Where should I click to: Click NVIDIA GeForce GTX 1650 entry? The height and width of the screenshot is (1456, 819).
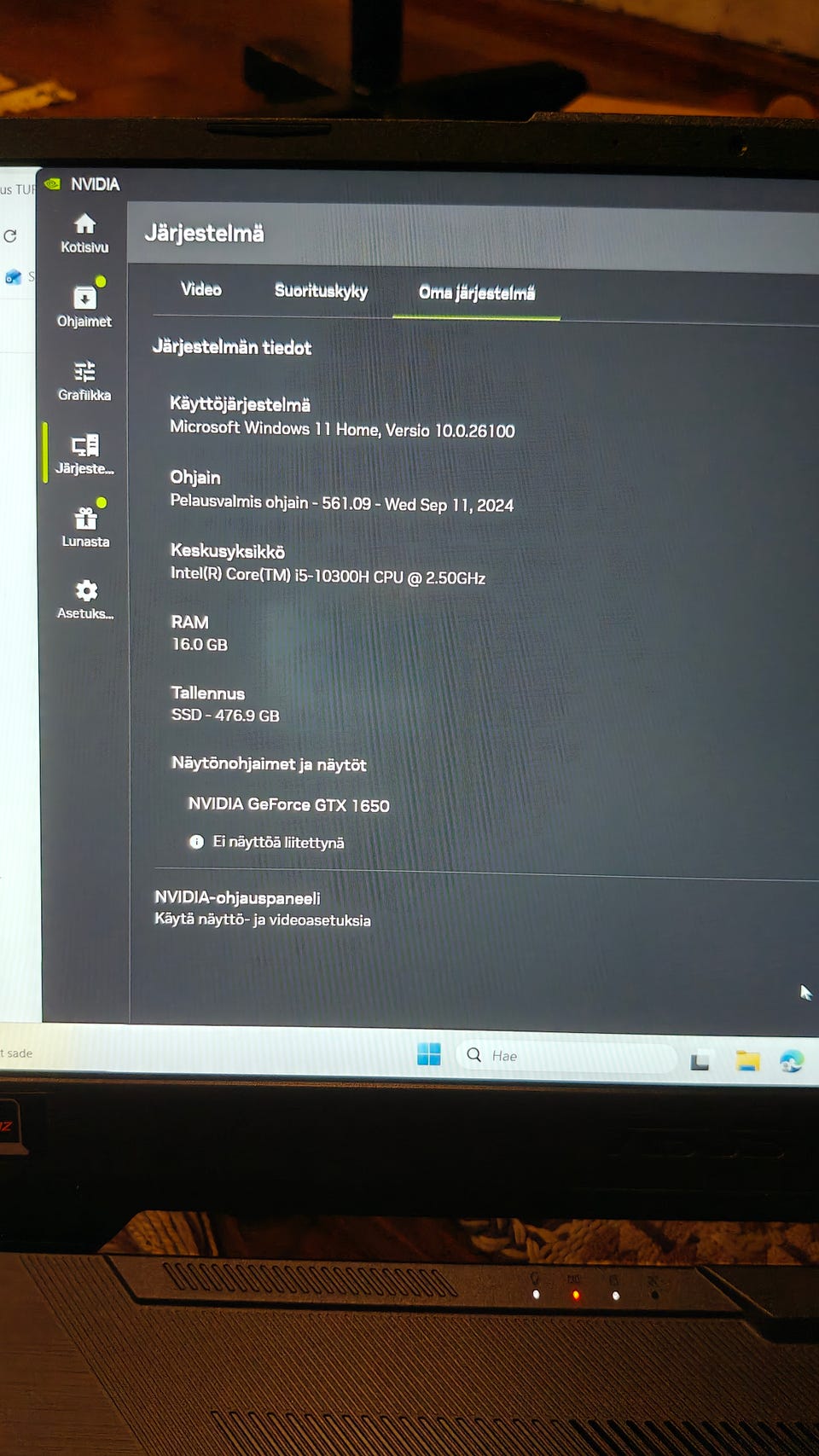pyautogui.click(x=288, y=804)
